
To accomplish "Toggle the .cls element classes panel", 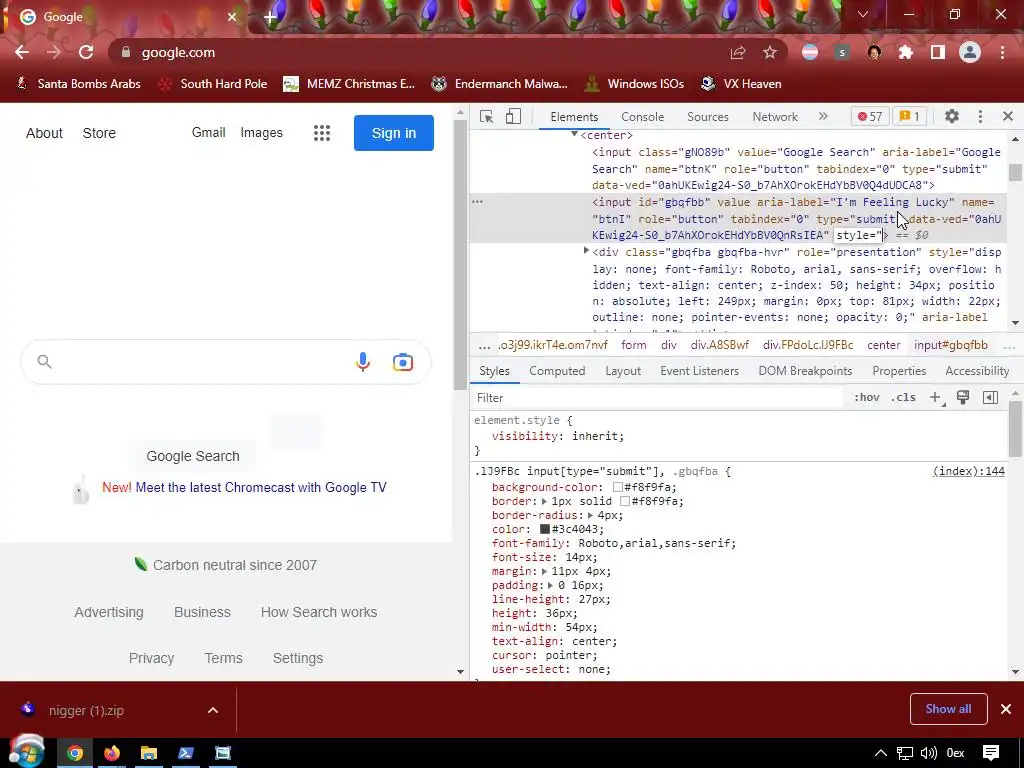I will pyautogui.click(x=903, y=398).
